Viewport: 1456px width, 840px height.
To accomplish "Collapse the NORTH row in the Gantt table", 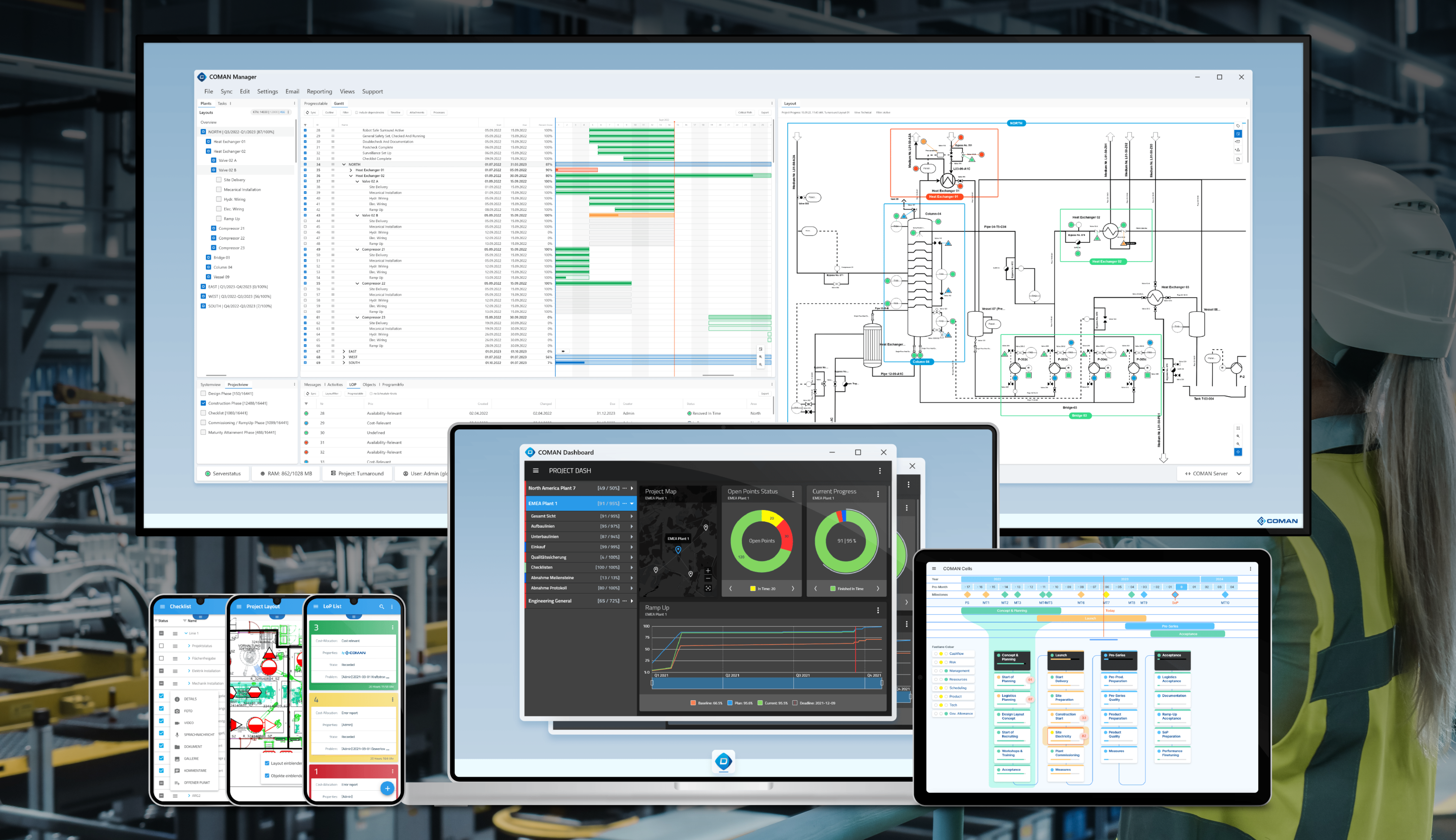I will coord(344,164).
